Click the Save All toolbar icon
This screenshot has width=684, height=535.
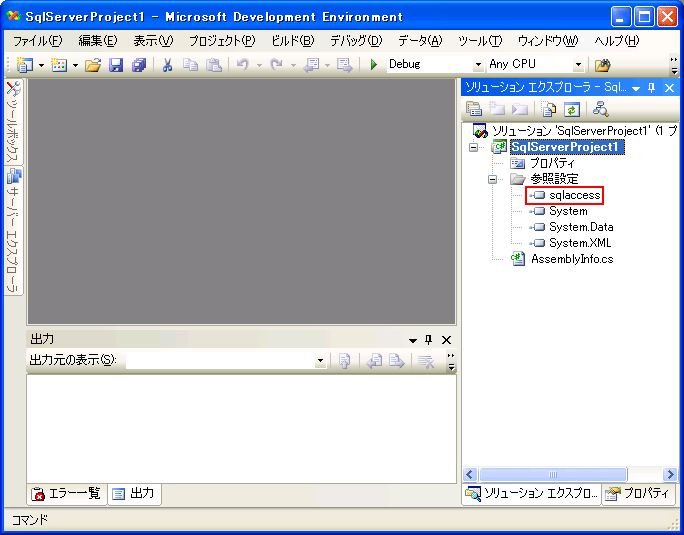139,65
